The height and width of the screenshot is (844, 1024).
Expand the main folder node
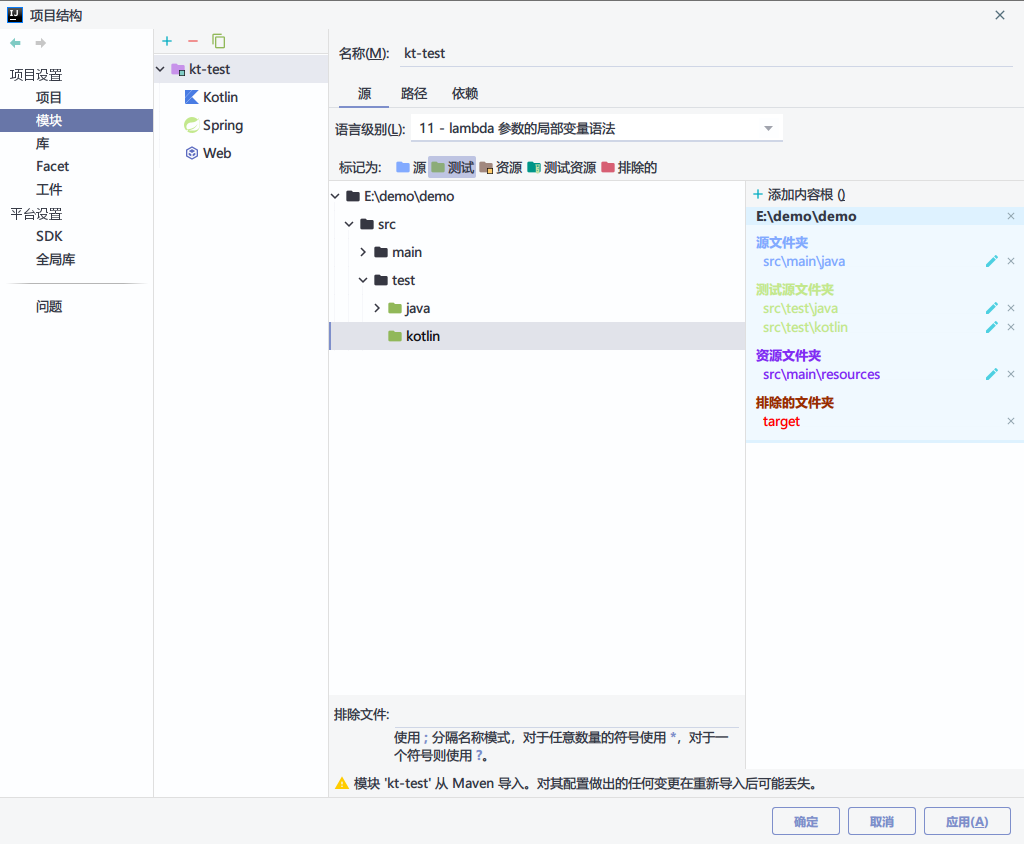[x=363, y=252]
